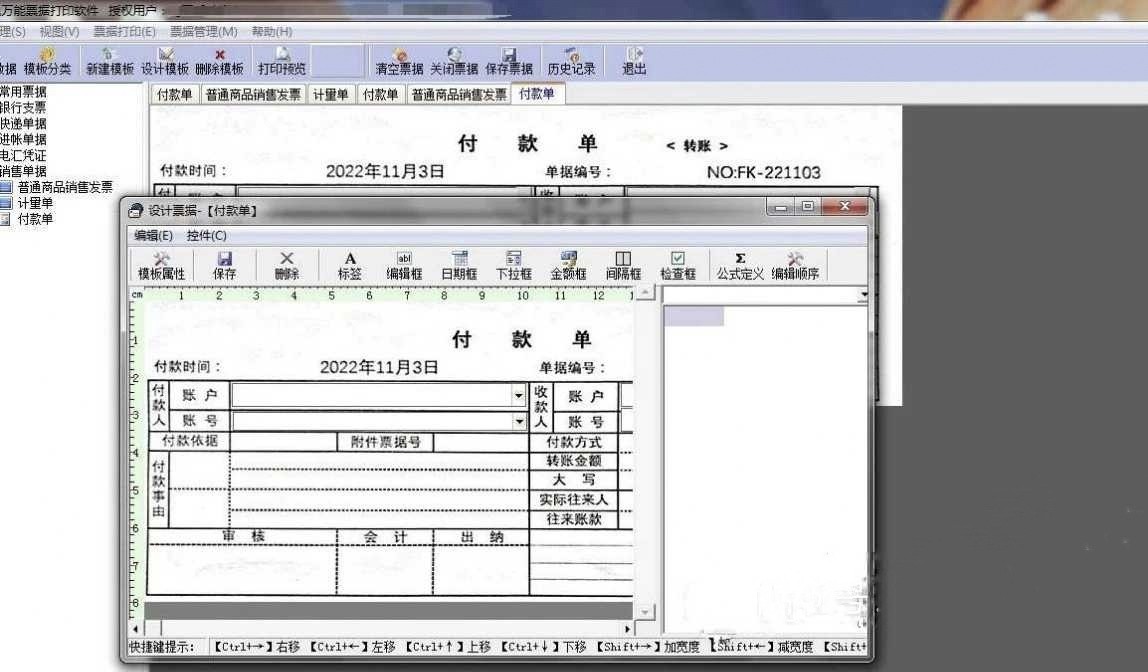Select the 日期框 date box tool

click(459, 266)
